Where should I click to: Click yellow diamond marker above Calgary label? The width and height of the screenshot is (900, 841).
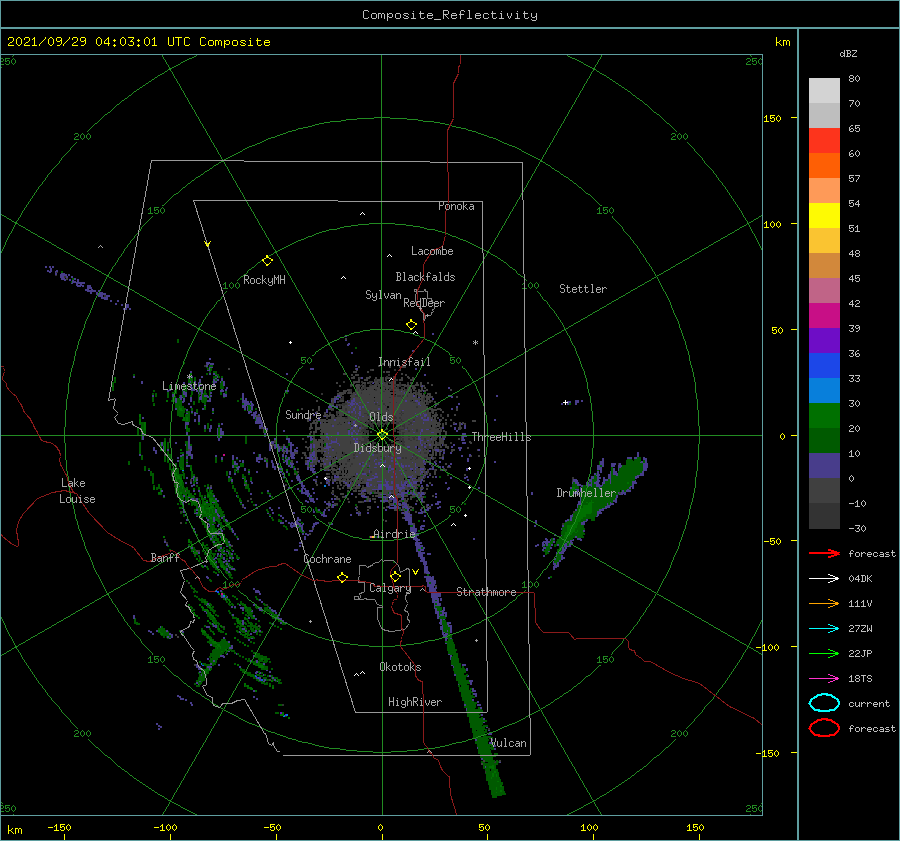(x=395, y=576)
